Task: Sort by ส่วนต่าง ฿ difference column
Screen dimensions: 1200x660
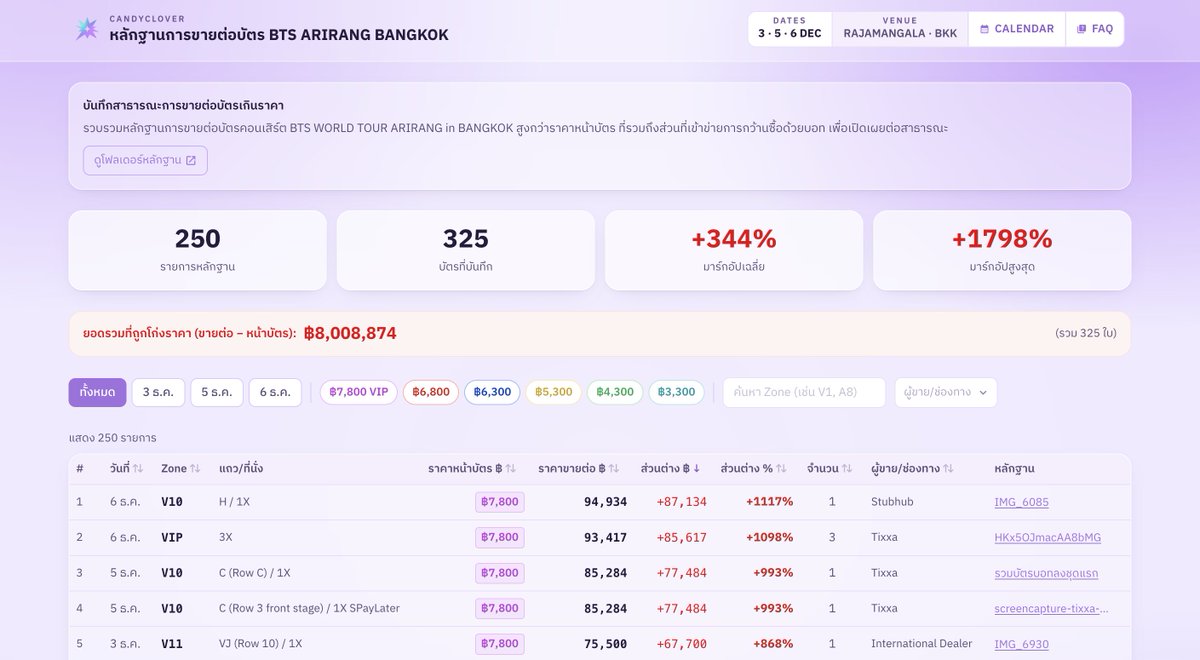Action: point(671,468)
